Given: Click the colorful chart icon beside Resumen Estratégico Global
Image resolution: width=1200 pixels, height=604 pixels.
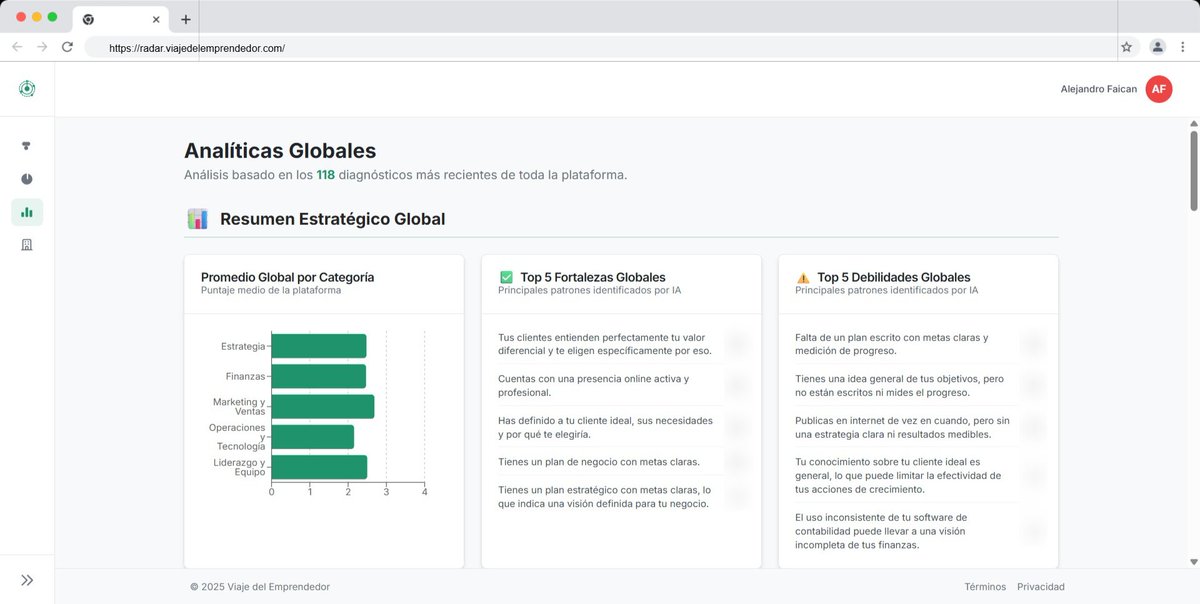Looking at the screenshot, I should click(x=197, y=219).
